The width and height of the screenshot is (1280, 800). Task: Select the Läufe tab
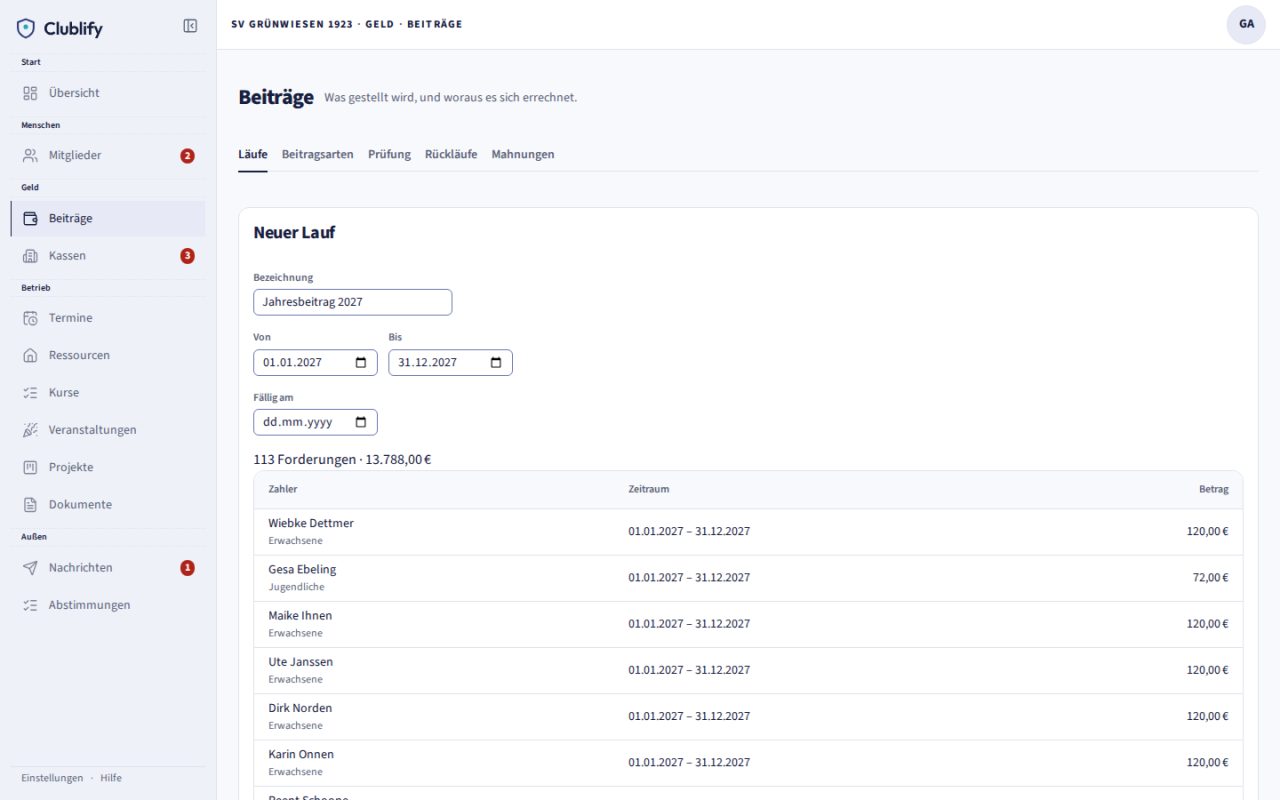[x=253, y=154]
